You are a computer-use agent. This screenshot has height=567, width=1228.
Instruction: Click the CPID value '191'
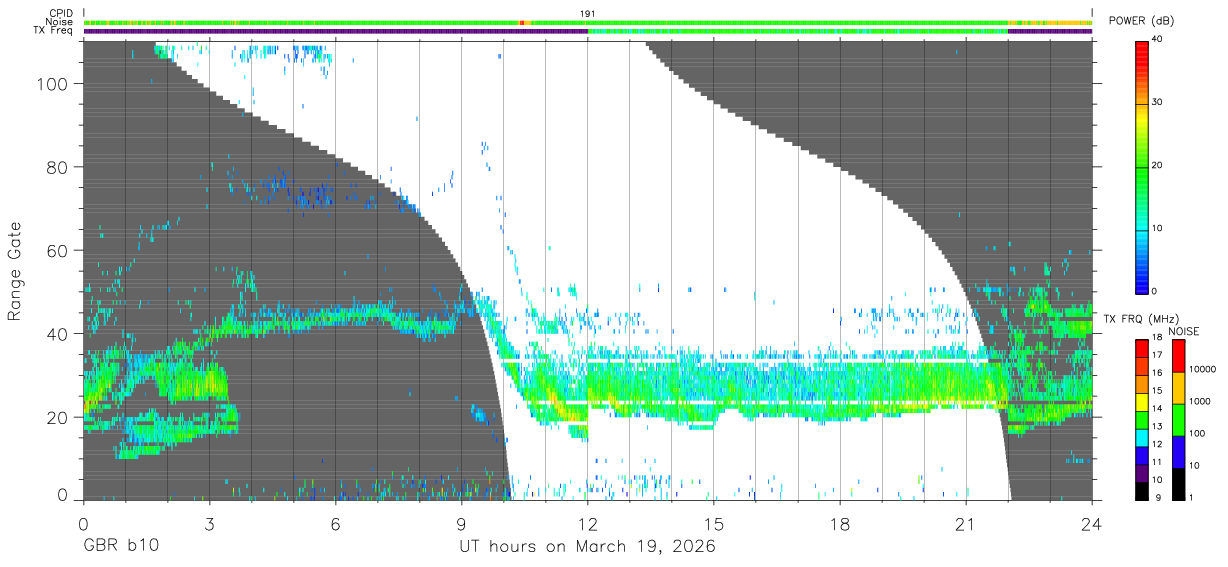[588, 13]
